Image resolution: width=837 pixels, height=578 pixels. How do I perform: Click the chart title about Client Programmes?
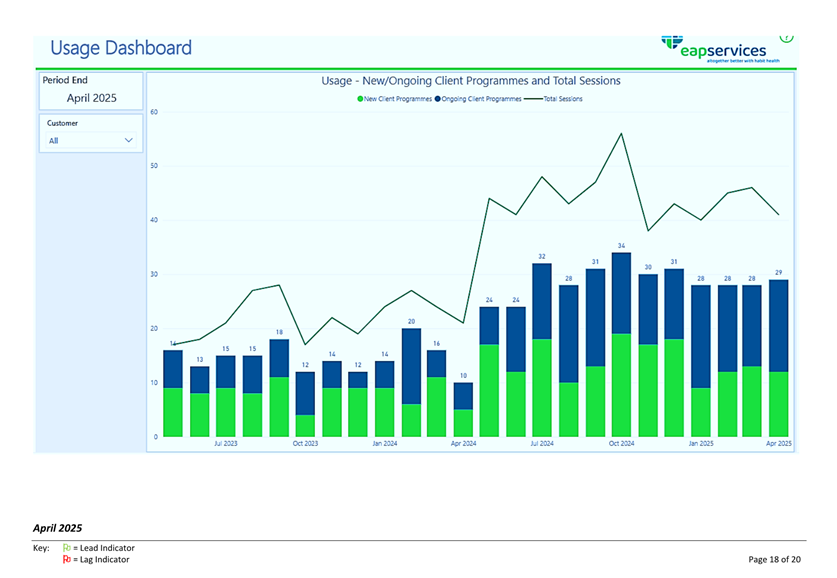470,81
